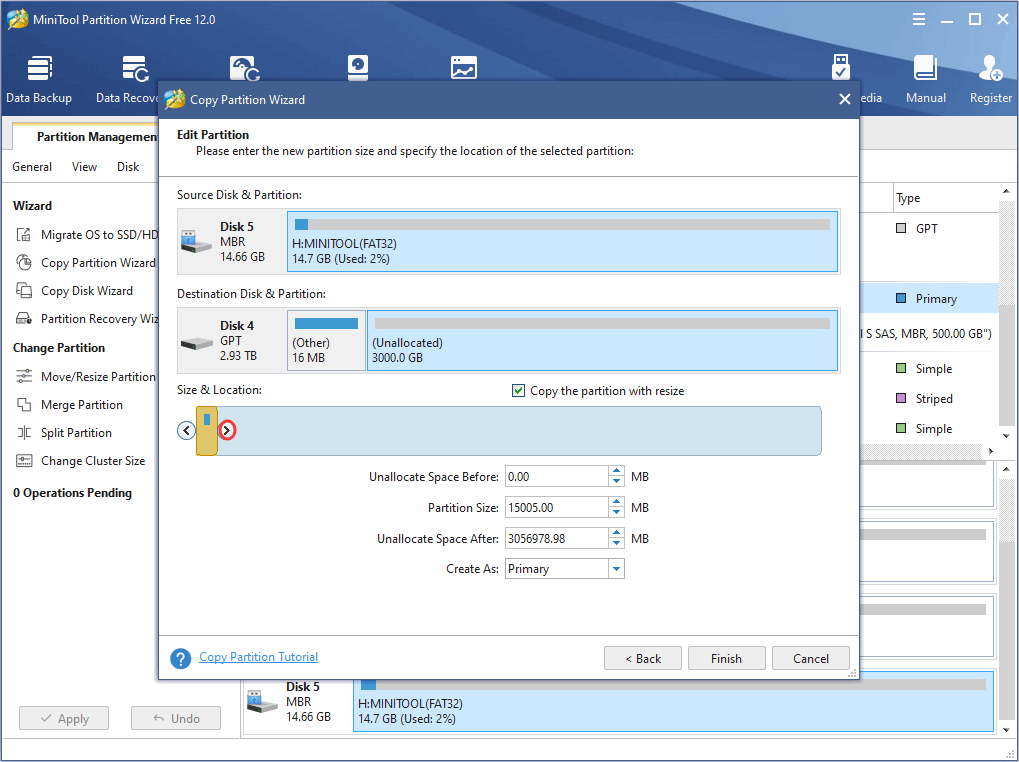Open the Space Analyzer image icon
Image resolution: width=1019 pixels, height=762 pixels.
(x=463, y=68)
